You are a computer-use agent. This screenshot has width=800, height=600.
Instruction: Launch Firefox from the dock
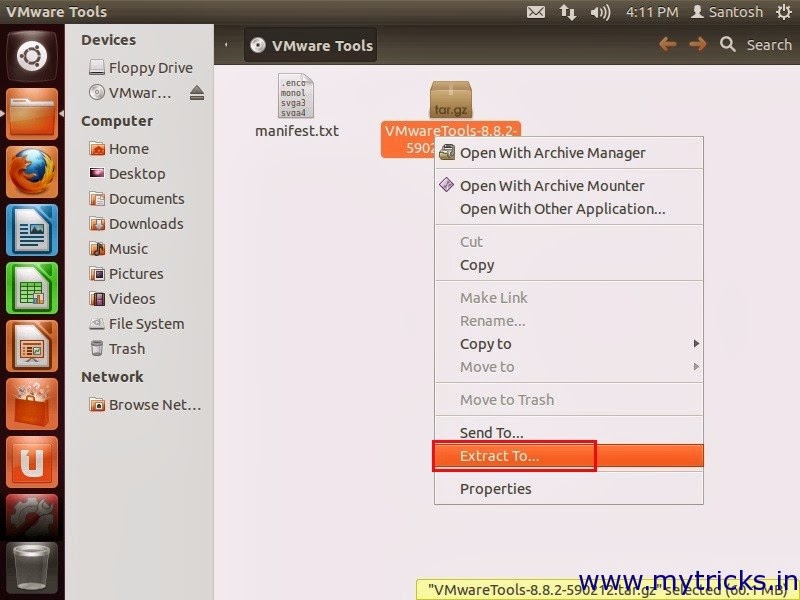pyautogui.click(x=32, y=172)
